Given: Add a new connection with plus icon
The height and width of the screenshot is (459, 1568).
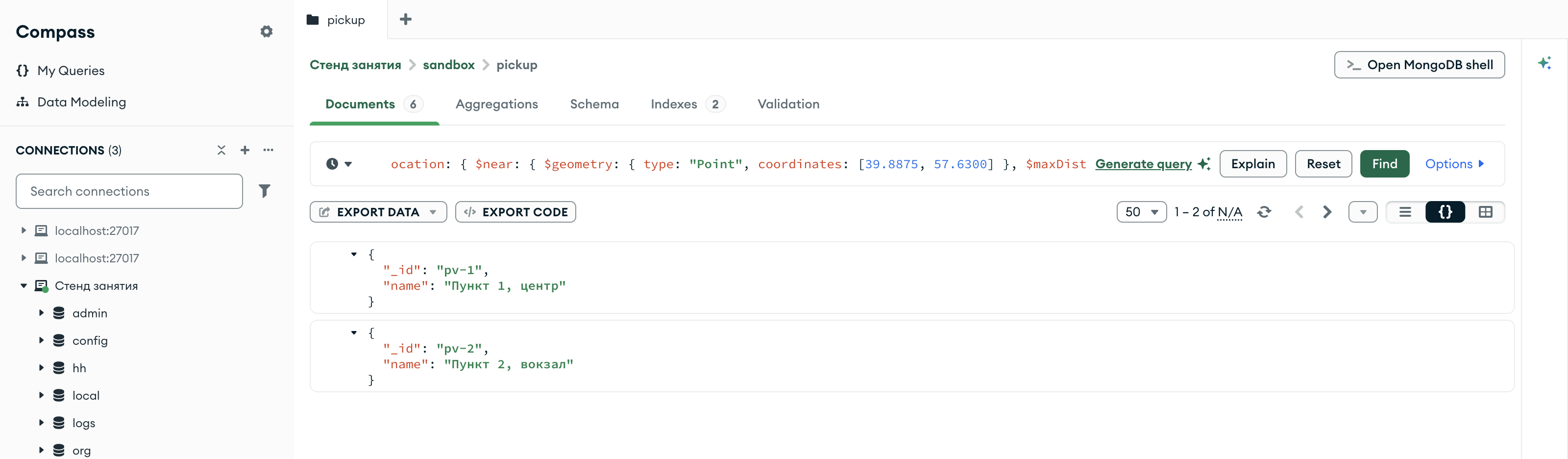Looking at the screenshot, I should point(245,150).
